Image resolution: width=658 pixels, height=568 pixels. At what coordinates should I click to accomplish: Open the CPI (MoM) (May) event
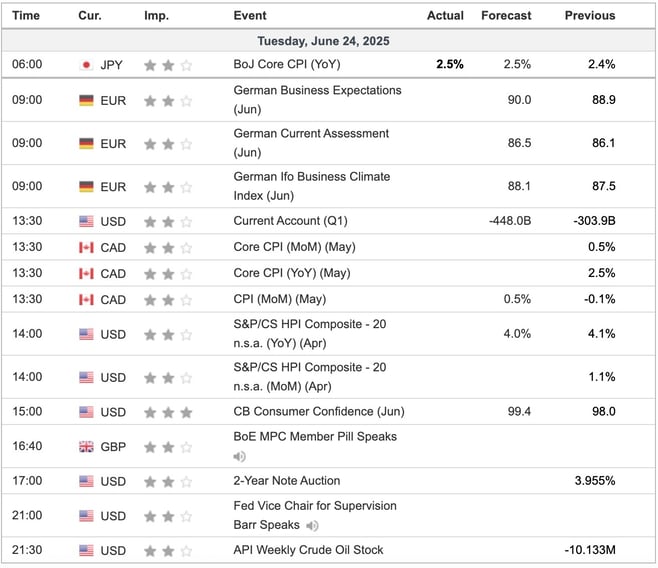click(x=280, y=299)
